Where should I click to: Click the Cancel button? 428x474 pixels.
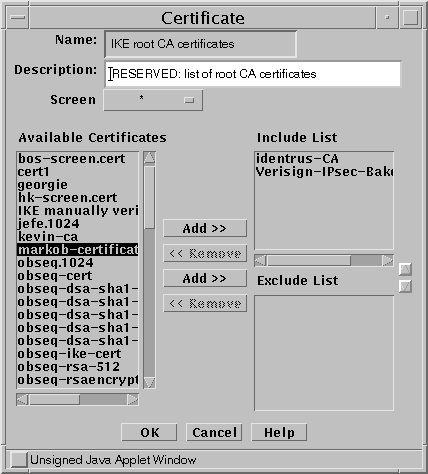[x=214, y=432]
